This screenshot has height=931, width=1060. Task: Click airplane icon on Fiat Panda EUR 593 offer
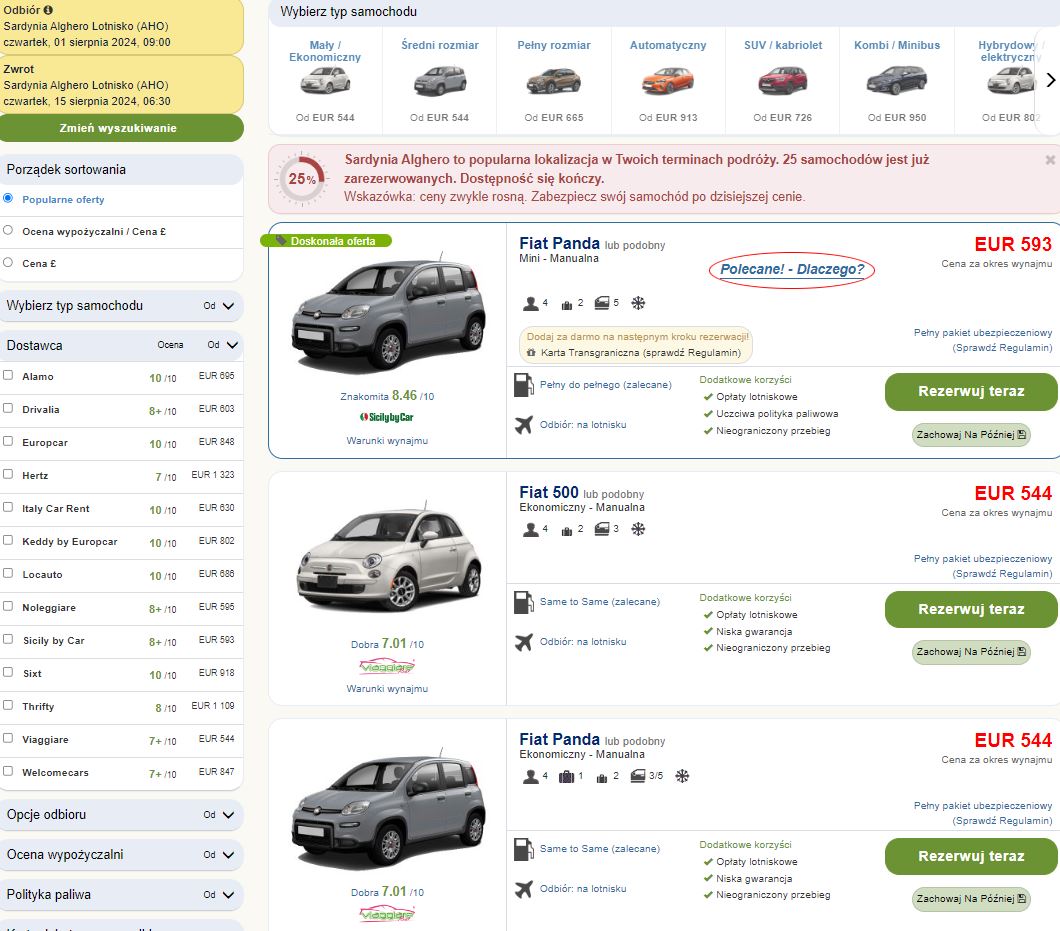tap(523, 425)
